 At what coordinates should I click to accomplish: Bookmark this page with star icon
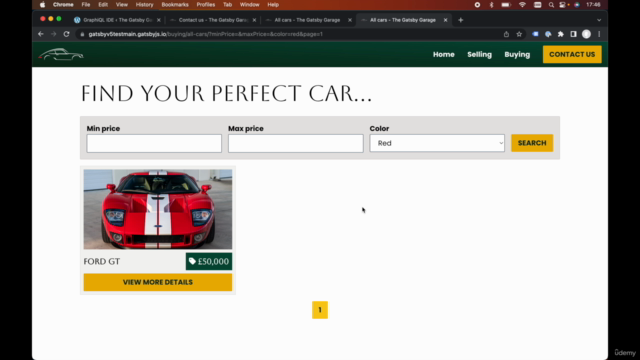(519, 34)
